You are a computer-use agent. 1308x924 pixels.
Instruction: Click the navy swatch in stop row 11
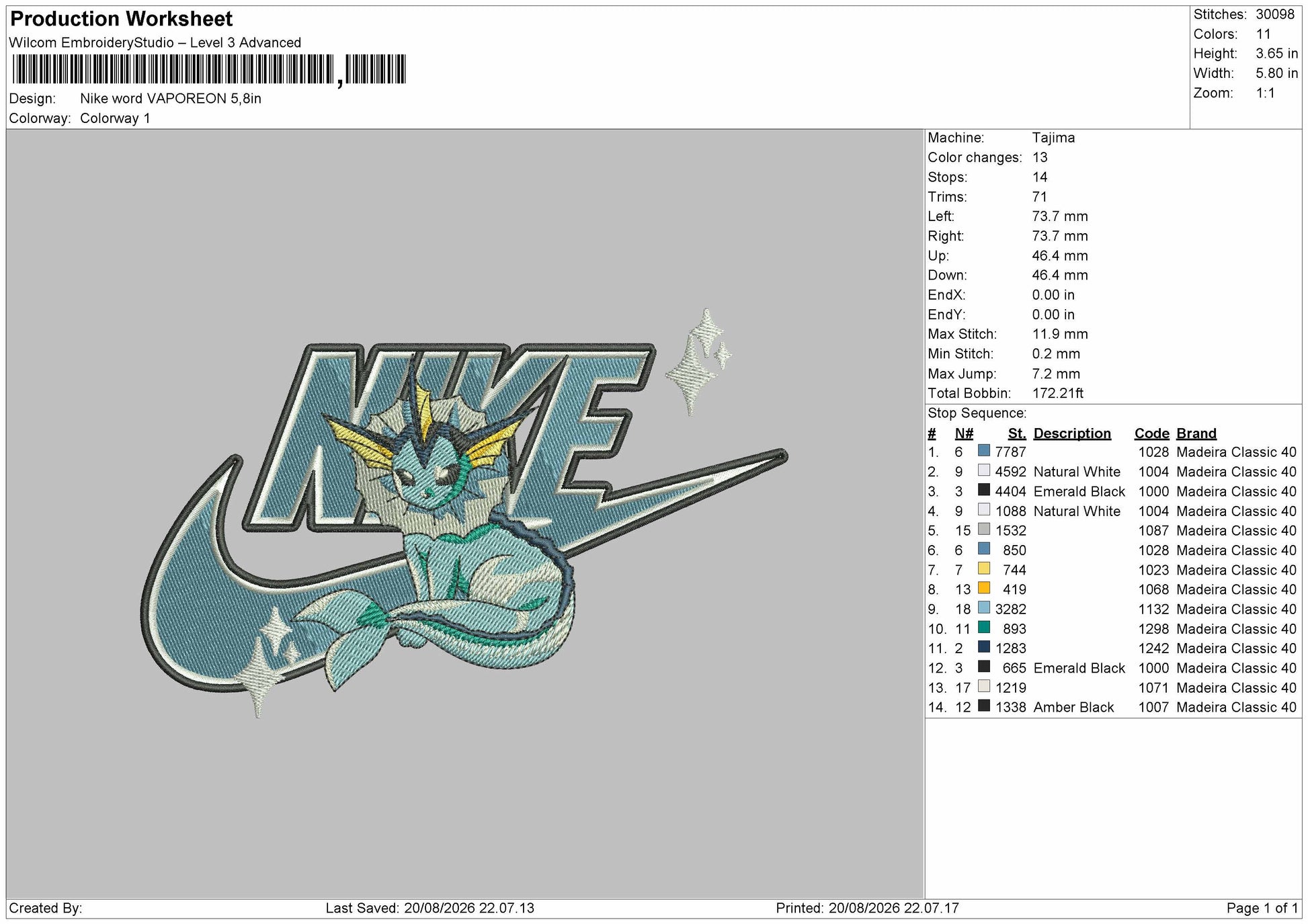984,647
